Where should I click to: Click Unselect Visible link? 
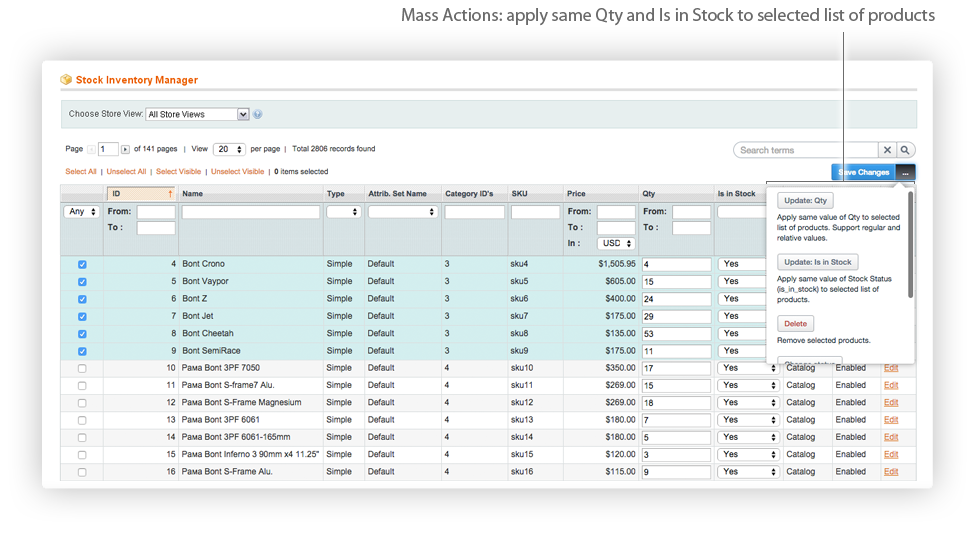coord(237,172)
